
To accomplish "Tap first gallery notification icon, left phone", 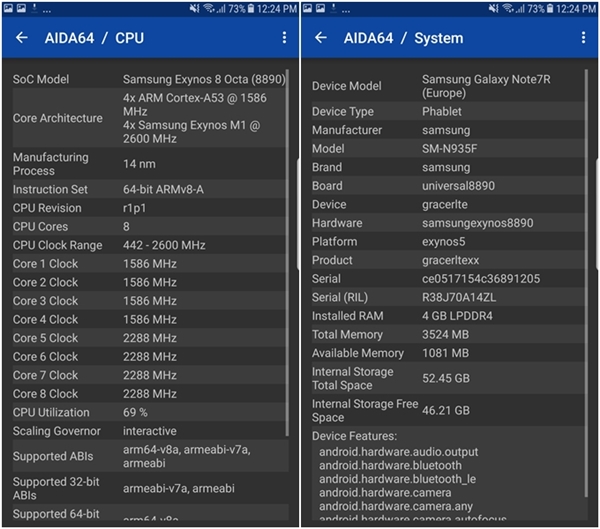I will [8, 8].
